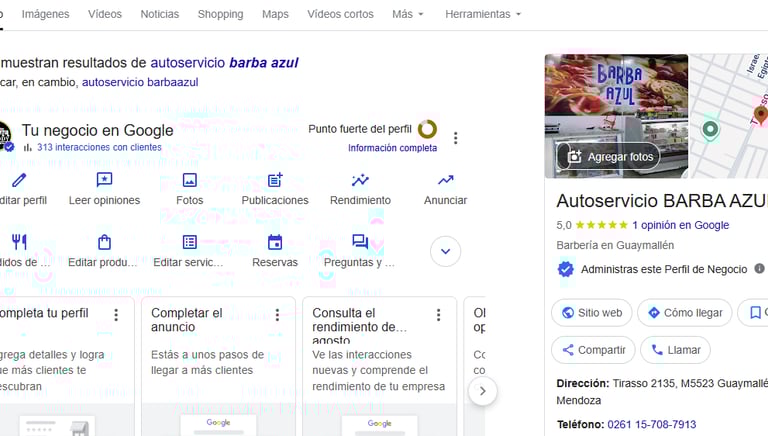The image size is (768, 436).
Task: Open options menu on Consulta el rendimiento card
Action: pyautogui.click(x=438, y=315)
